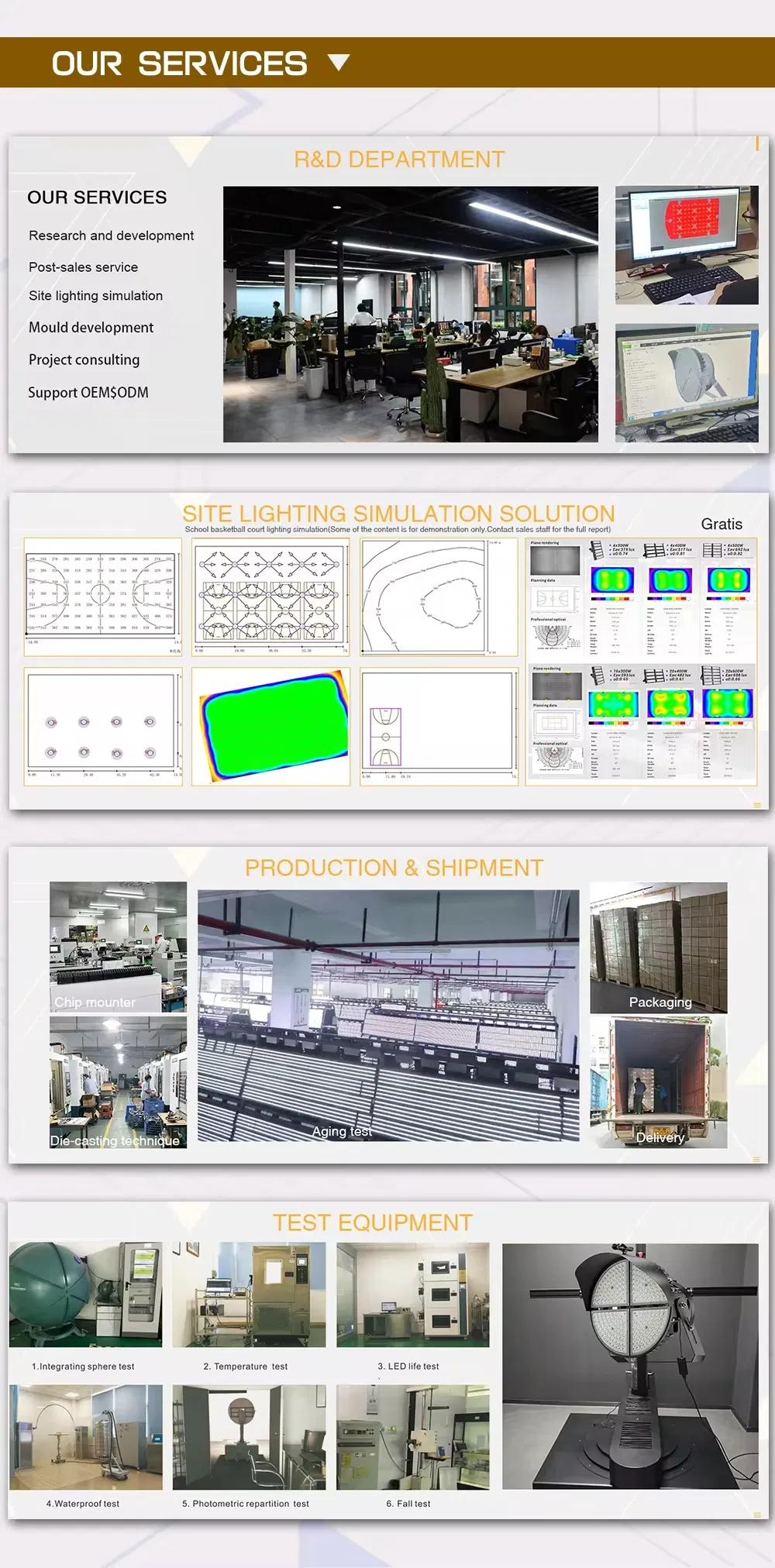
Task: View the red LED board simulation monitor photo
Action: click(687, 245)
